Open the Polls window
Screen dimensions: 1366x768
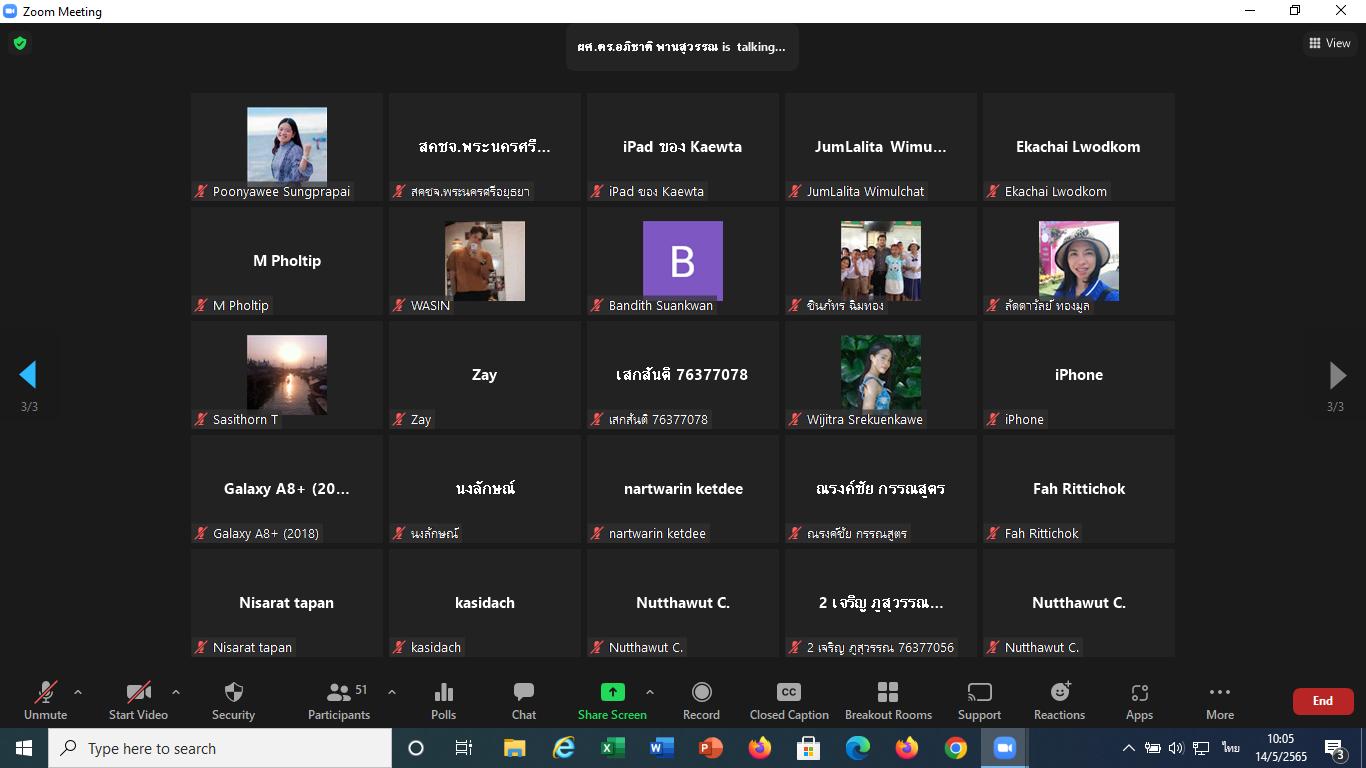(443, 700)
